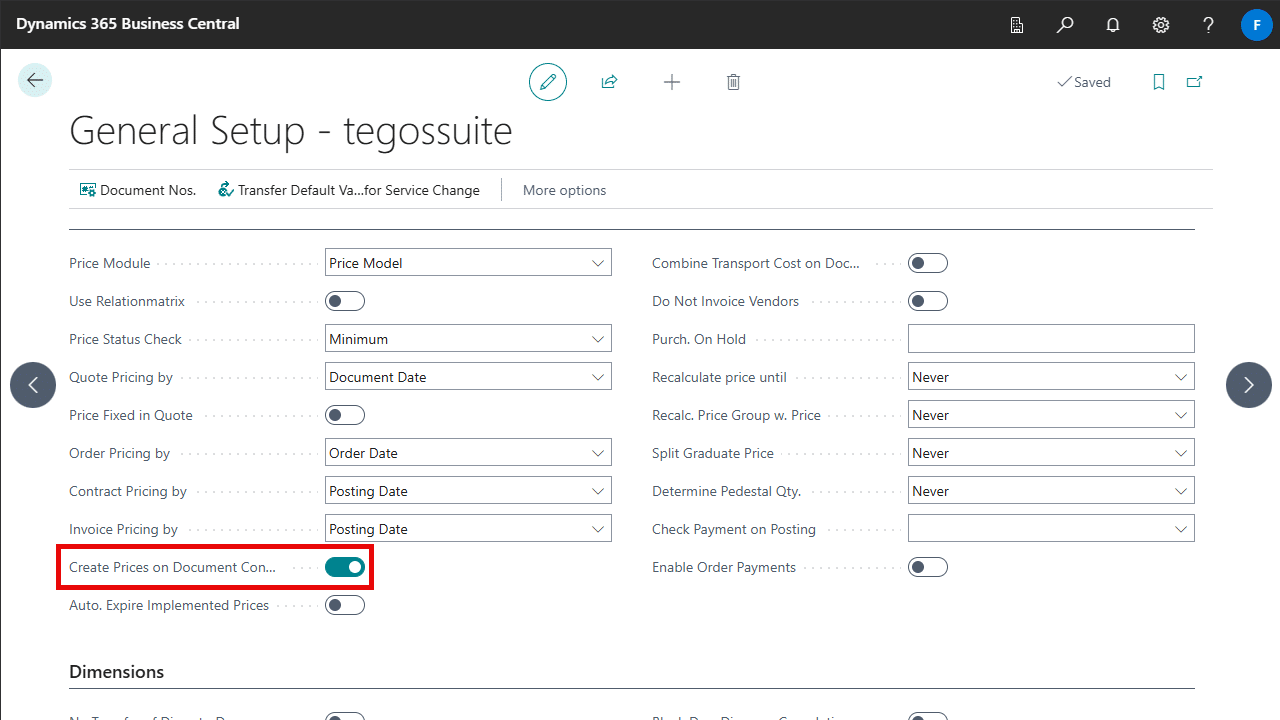The height and width of the screenshot is (720, 1280).
Task: Click More options in action bar
Action: [x=564, y=190]
